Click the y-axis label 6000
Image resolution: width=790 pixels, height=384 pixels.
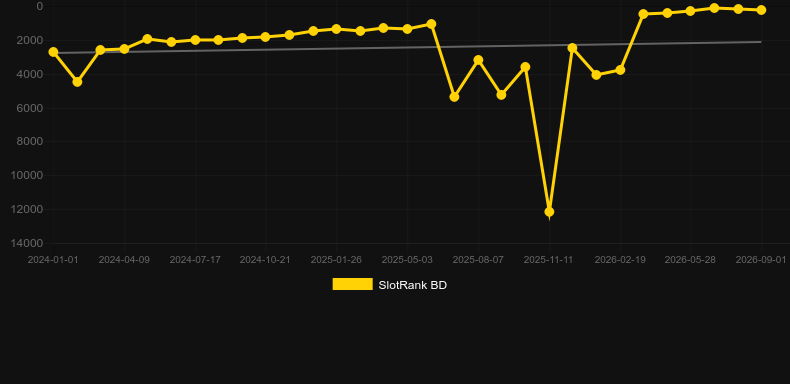pos(30,108)
